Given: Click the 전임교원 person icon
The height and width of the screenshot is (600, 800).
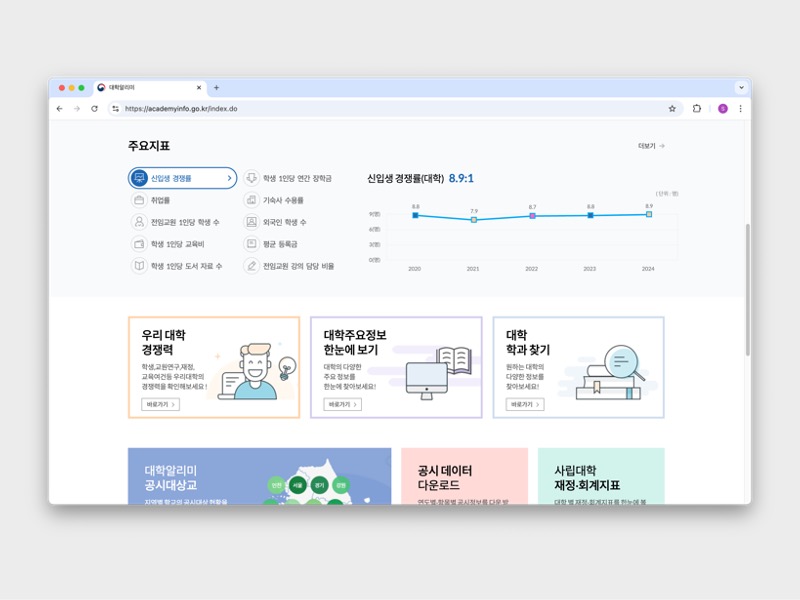Looking at the screenshot, I should [139, 222].
